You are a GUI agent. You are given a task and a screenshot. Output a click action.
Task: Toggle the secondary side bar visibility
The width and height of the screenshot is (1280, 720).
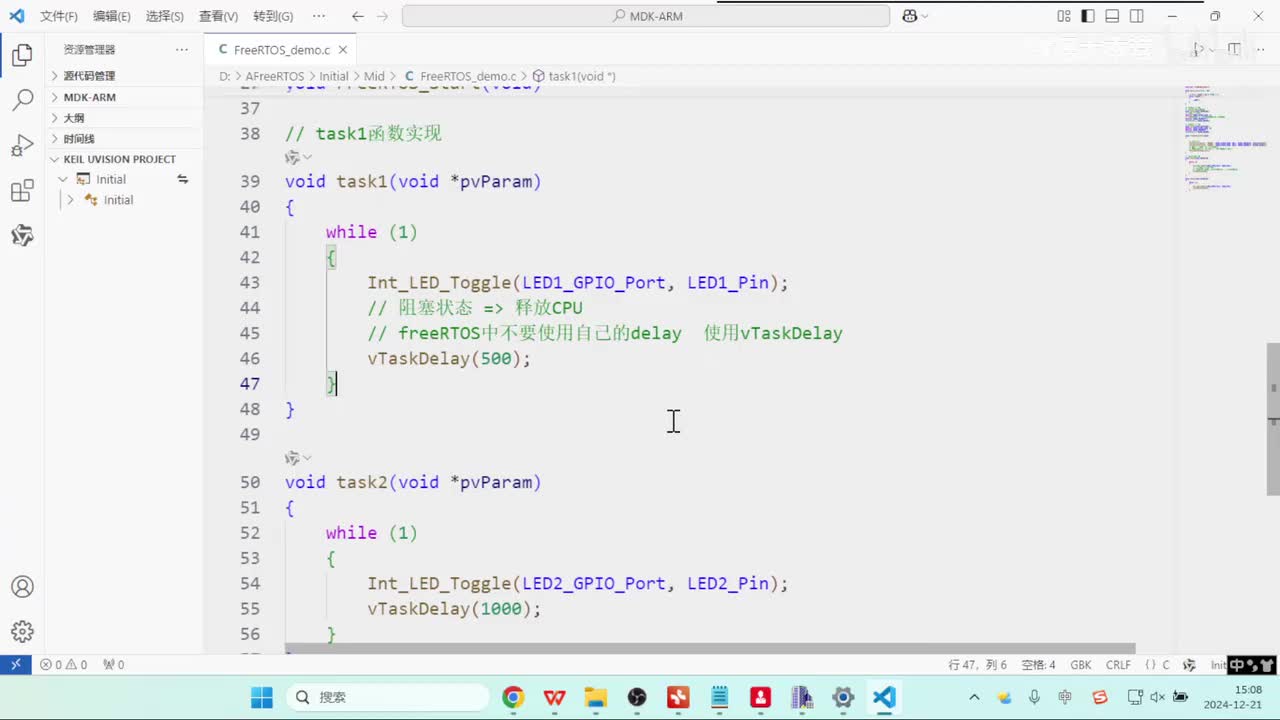tap(1137, 16)
